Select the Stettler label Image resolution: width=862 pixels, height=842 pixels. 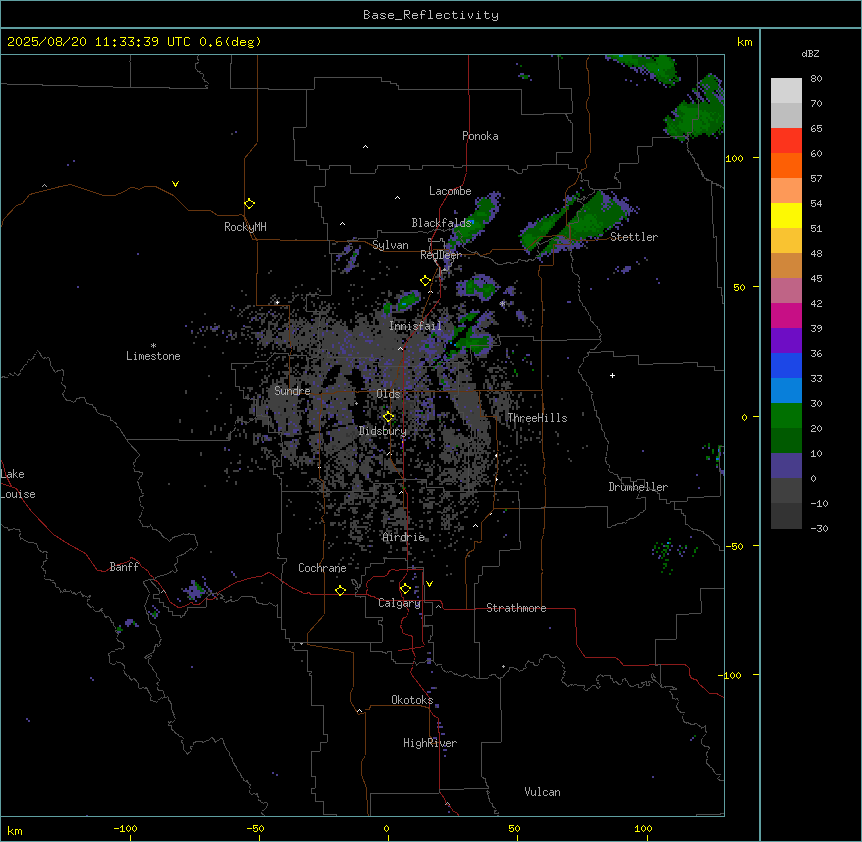tap(634, 237)
